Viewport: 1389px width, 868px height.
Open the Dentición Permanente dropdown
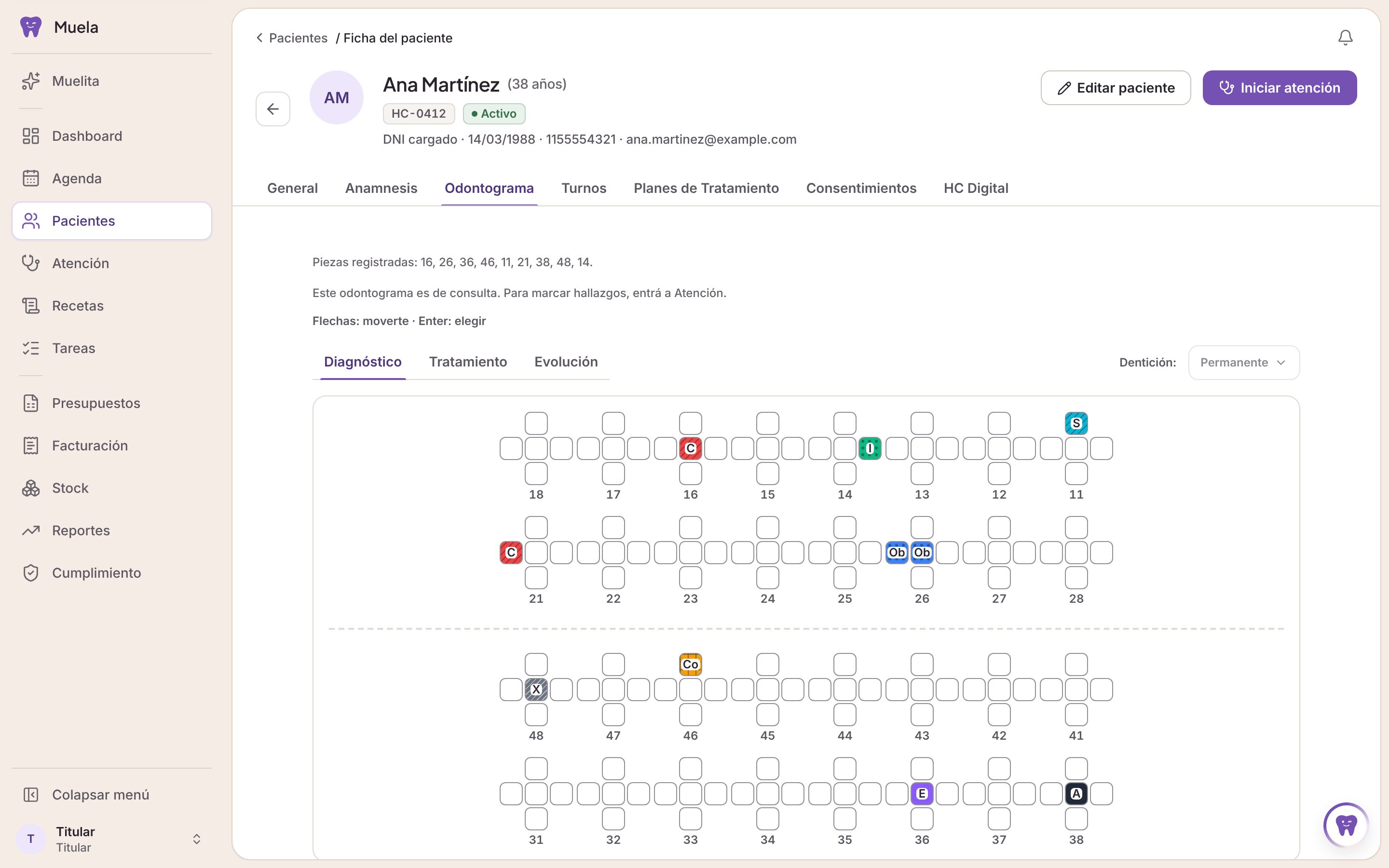coord(1244,362)
